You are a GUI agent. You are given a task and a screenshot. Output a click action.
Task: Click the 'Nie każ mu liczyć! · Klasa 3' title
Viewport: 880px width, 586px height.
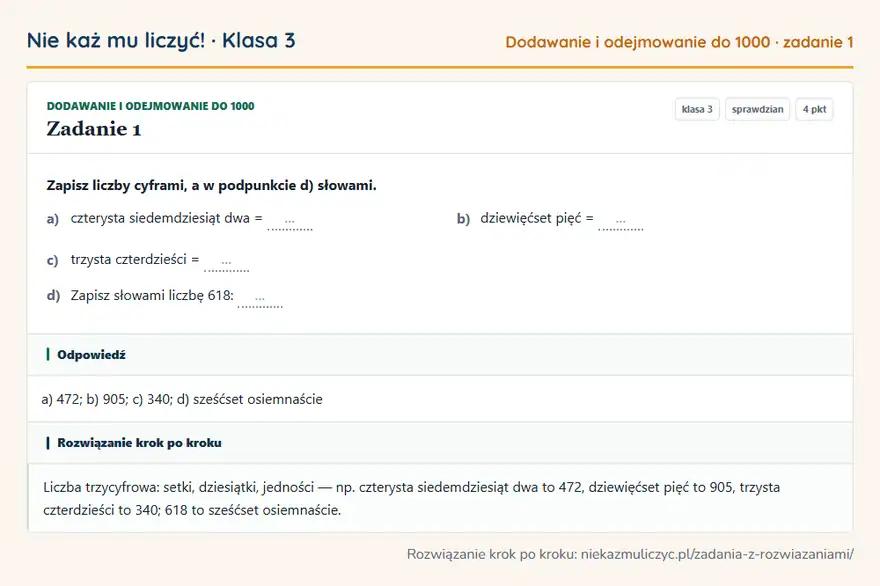[x=161, y=40]
